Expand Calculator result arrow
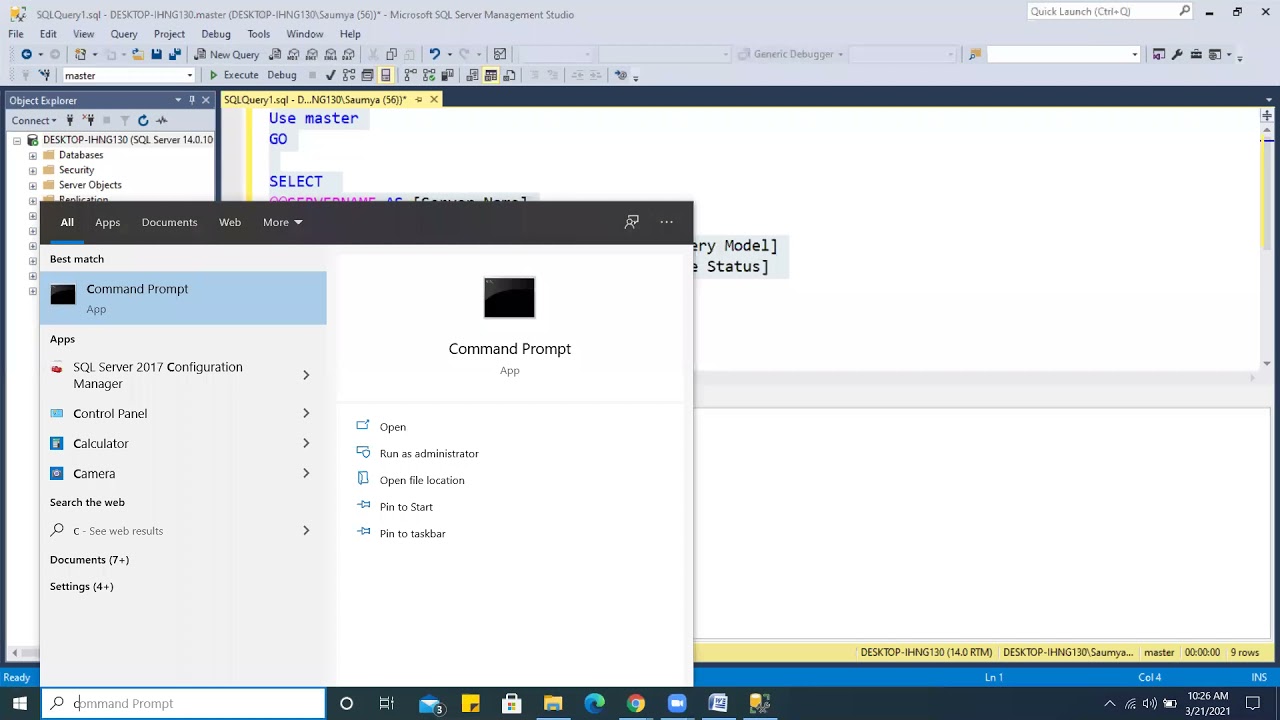This screenshot has height=720, width=1280. (x=306, y=443)
